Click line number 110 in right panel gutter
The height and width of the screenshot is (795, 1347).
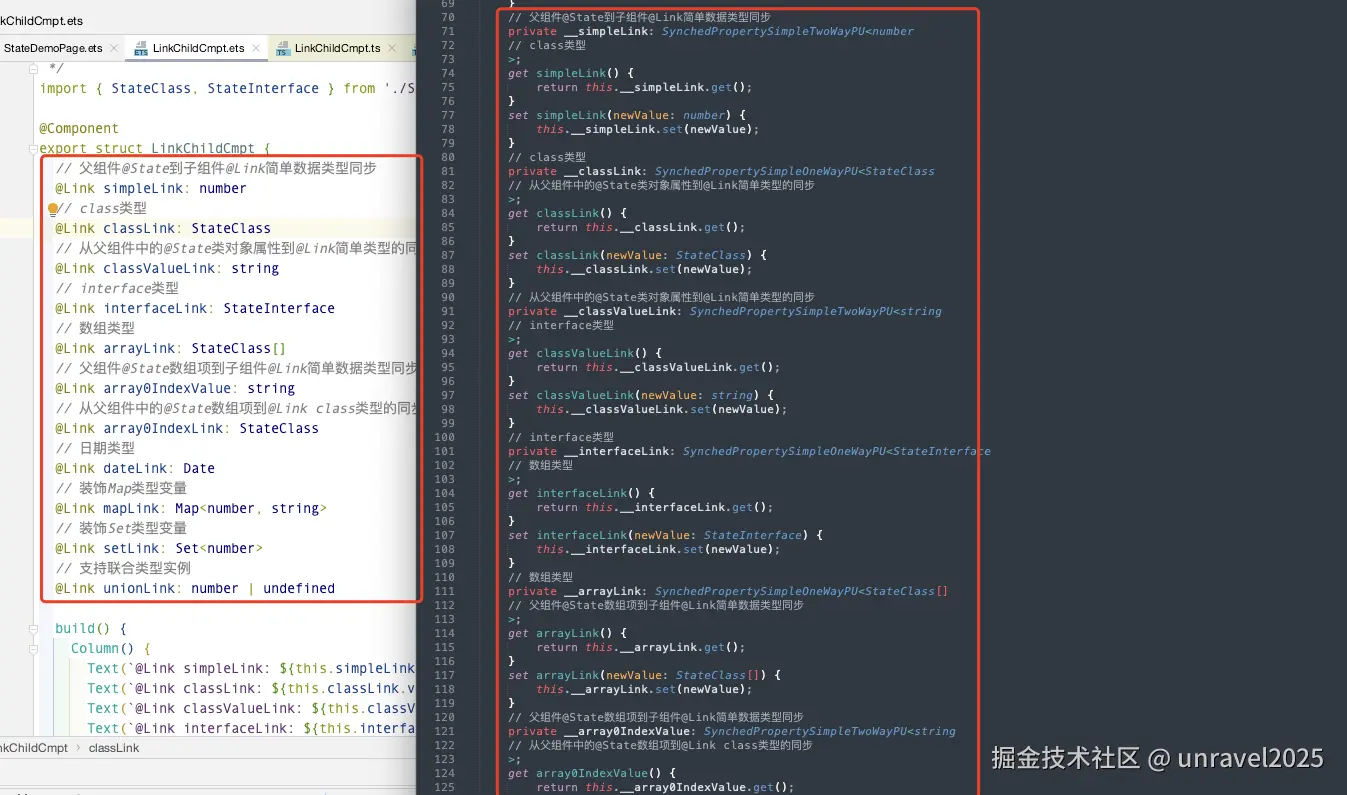[x=445, y=577]
